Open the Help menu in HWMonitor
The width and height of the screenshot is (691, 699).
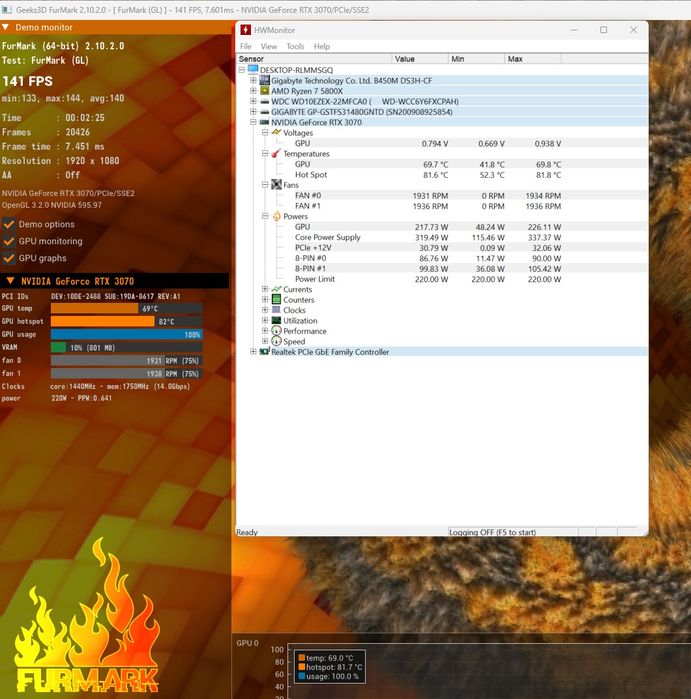[x=322, y=46]
